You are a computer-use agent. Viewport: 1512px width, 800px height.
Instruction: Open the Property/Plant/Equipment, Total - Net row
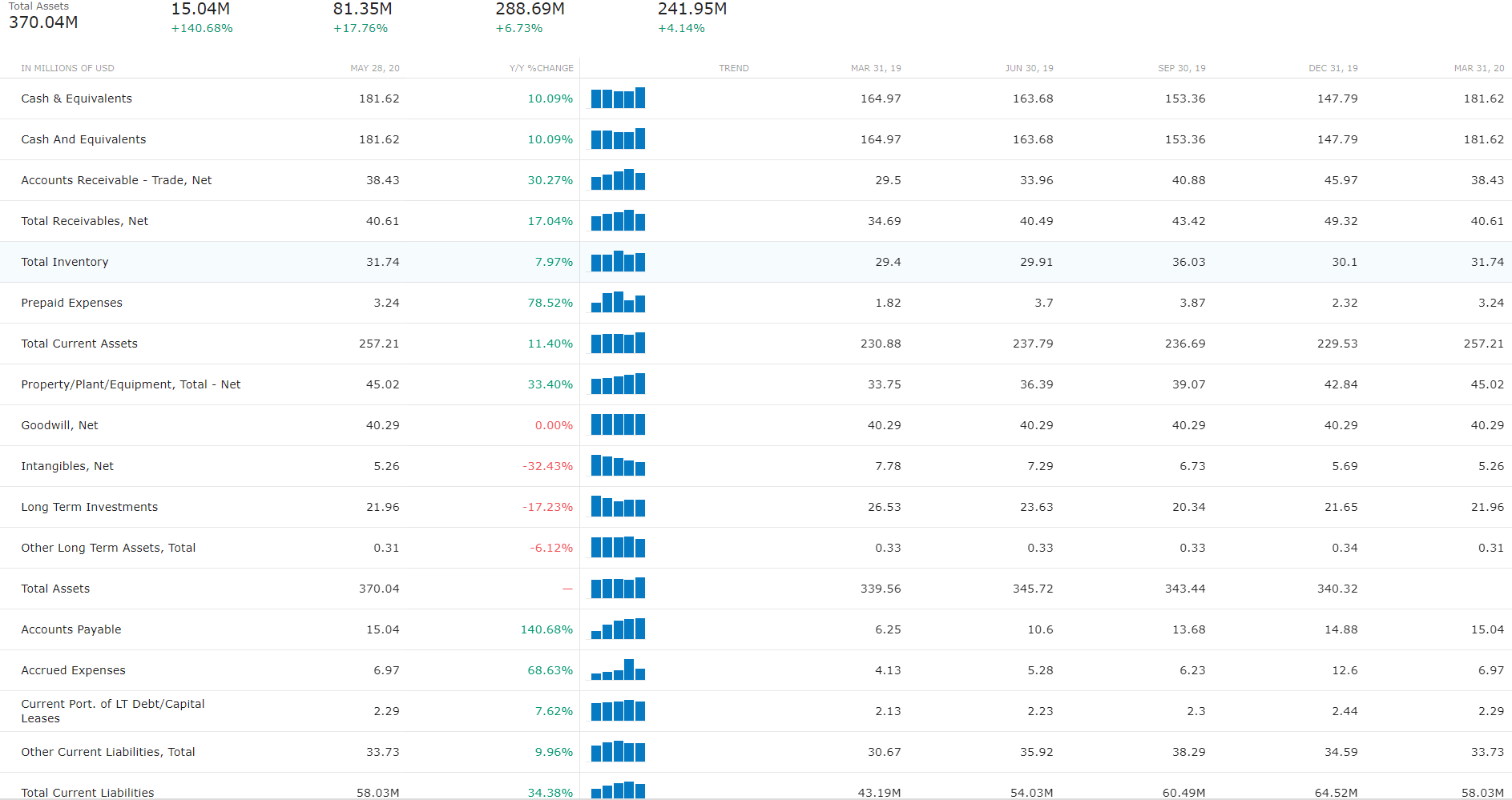click(x=131, y=384)
